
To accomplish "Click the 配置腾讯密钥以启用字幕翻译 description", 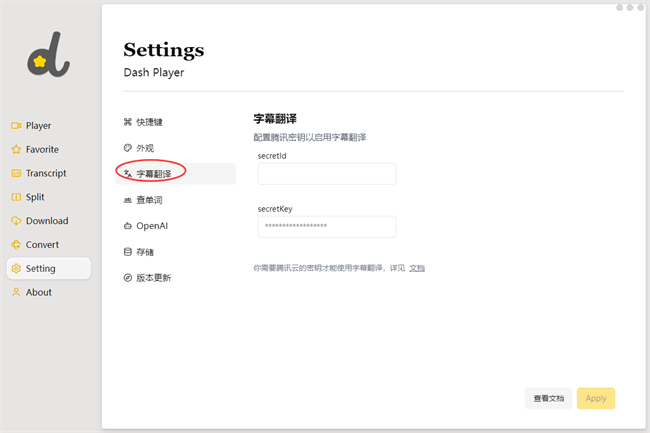I will click(310, 137).
